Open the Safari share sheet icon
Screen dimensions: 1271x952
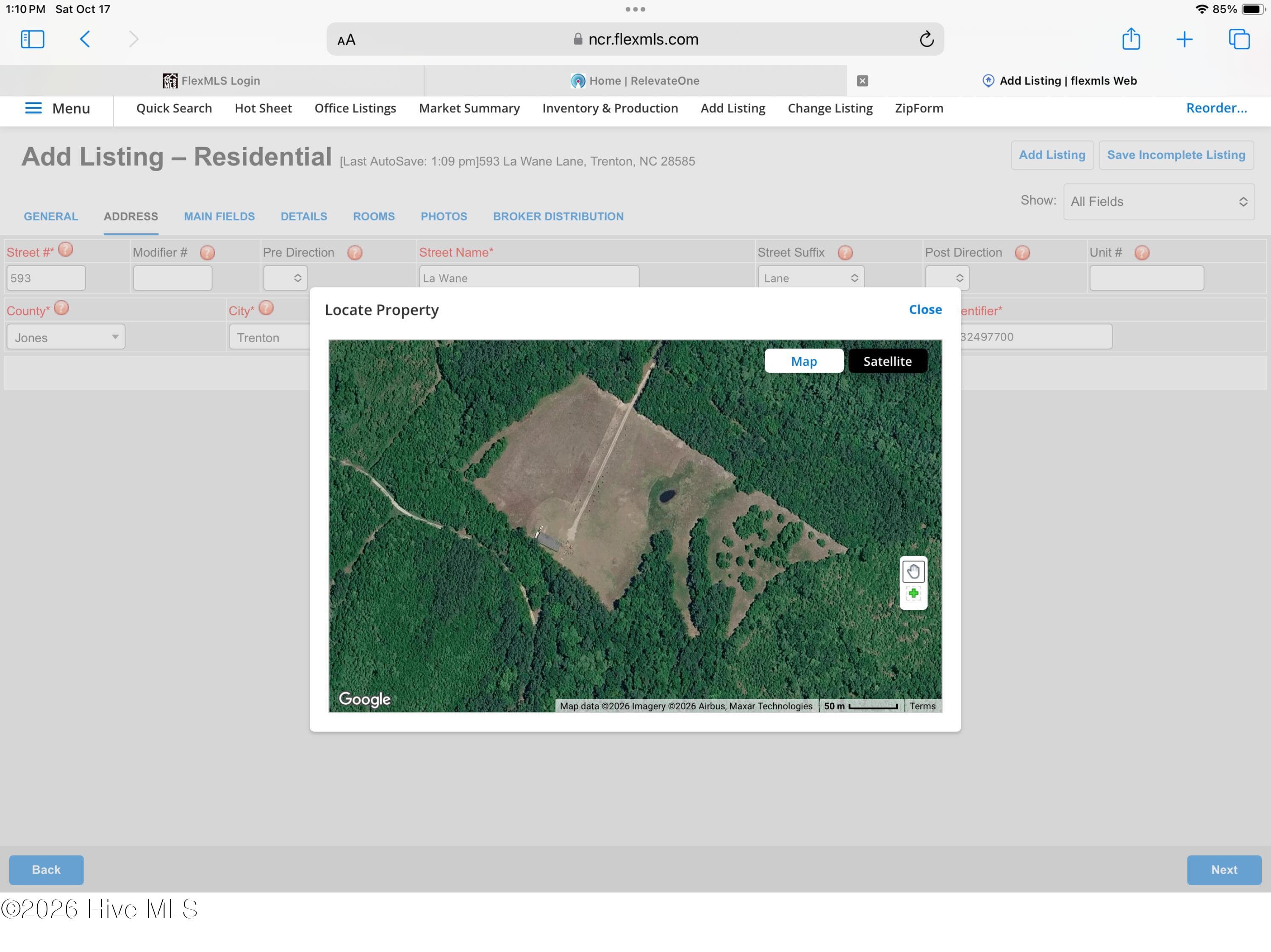[1131, 39]
